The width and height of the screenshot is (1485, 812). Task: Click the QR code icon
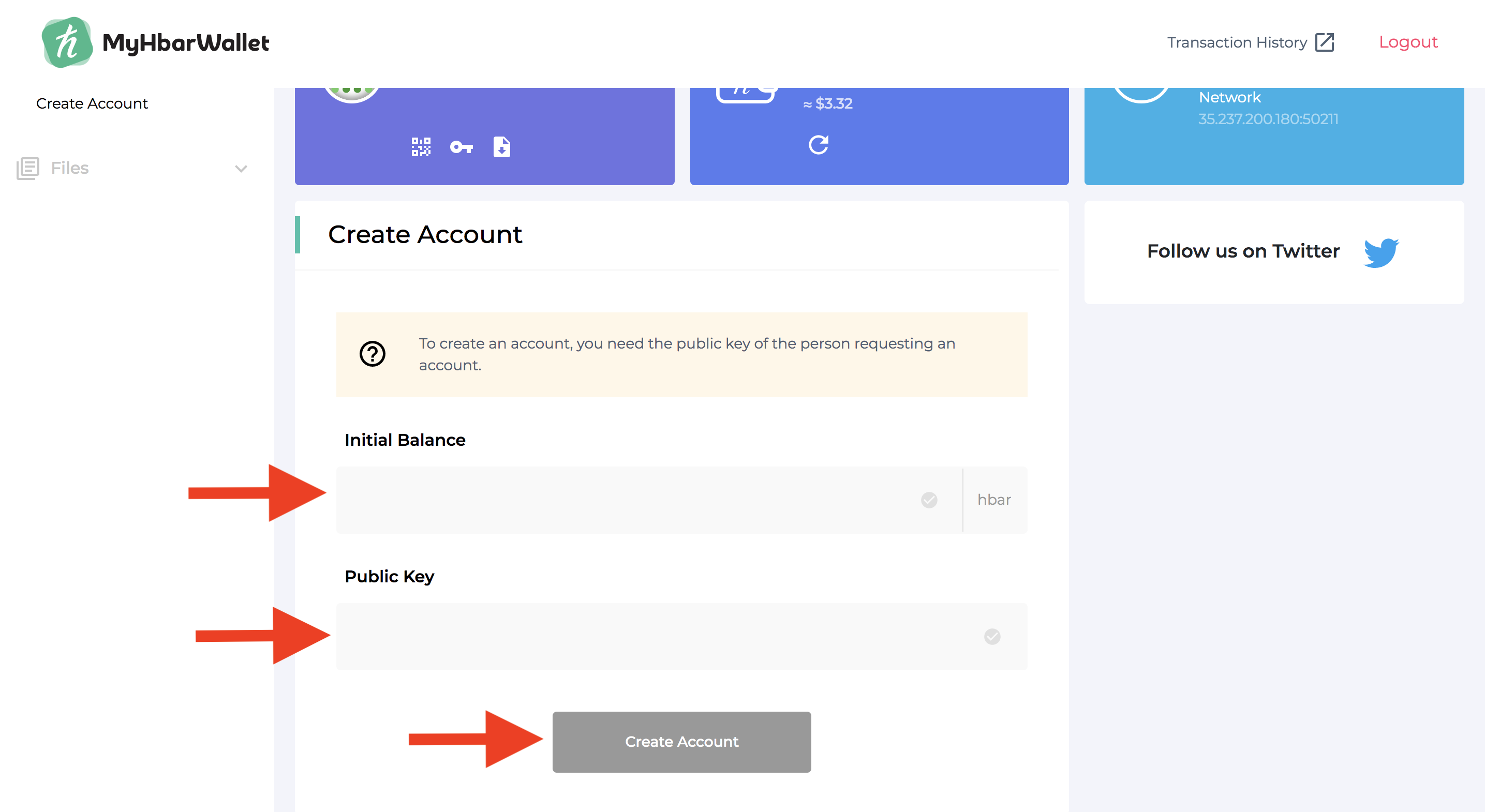(421, 147)
